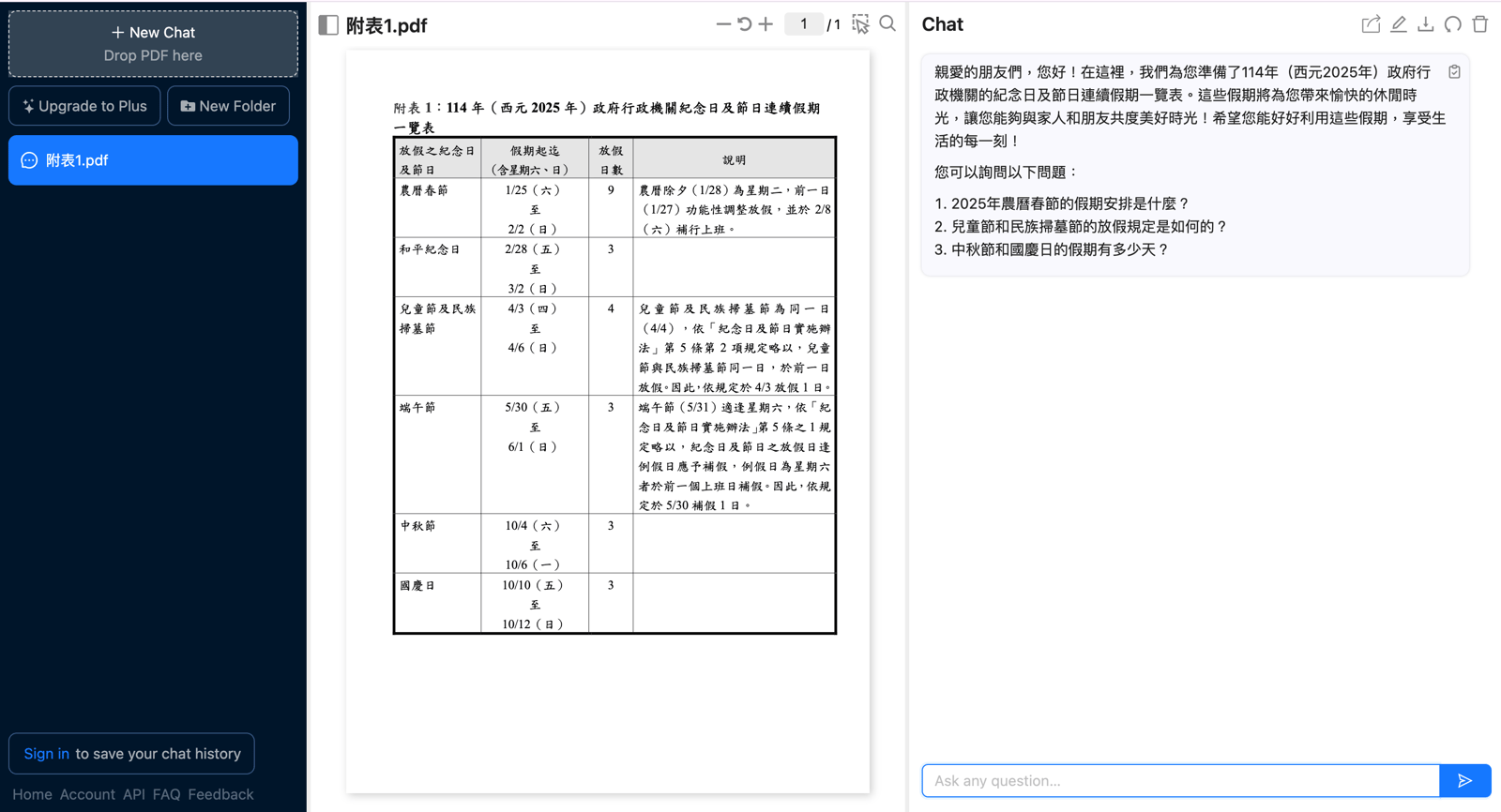The width and height of the screenshot is (1501, 812).
Task: Open the 附表1.pdf chat in sidebar
Action: 153,160
